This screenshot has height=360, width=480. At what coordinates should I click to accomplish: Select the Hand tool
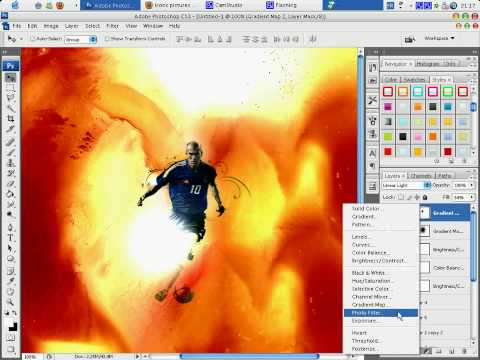click(11, 292)
